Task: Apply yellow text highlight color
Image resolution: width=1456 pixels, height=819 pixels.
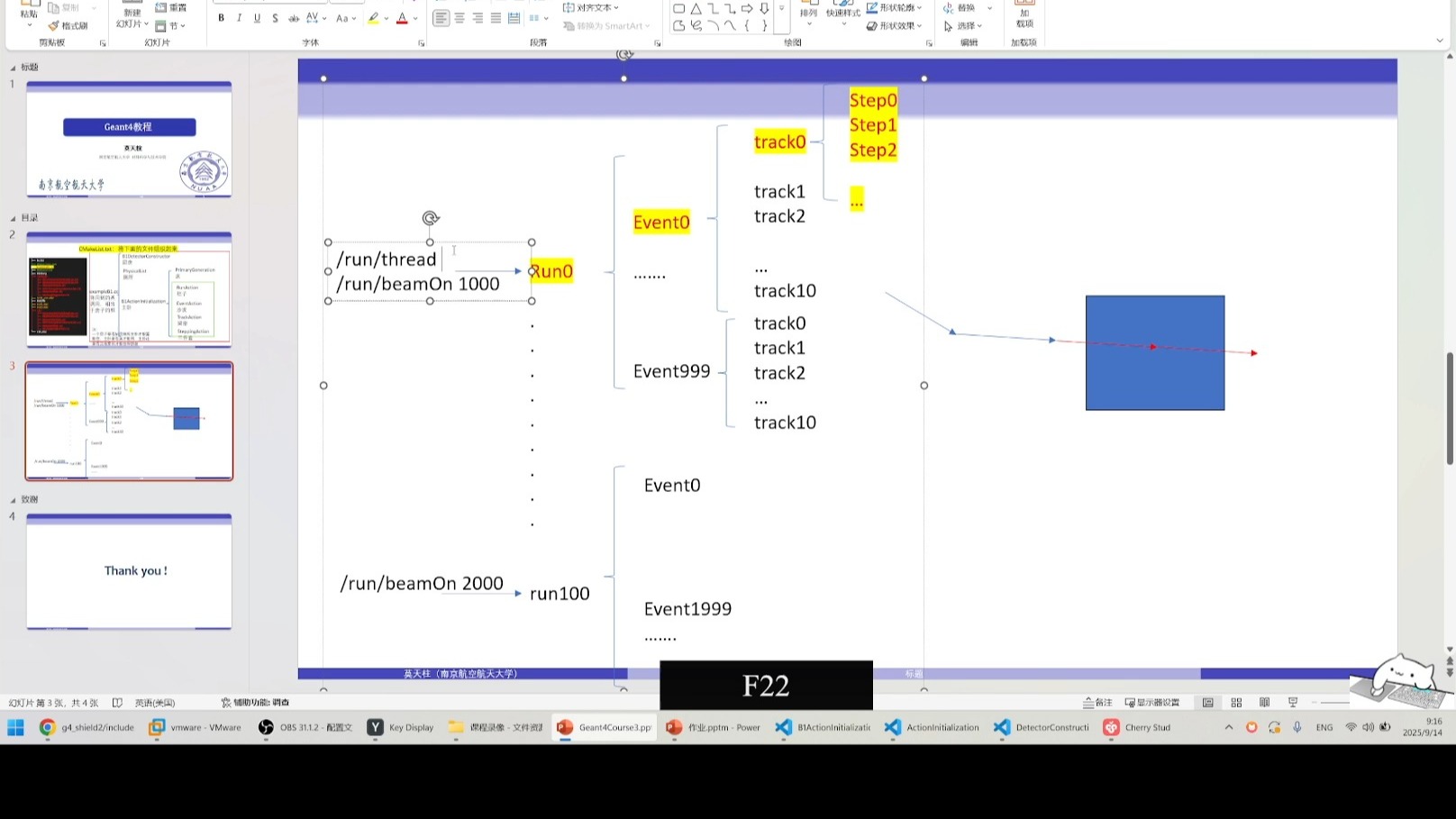Action: pyautogui.click(x=373, y=18)
